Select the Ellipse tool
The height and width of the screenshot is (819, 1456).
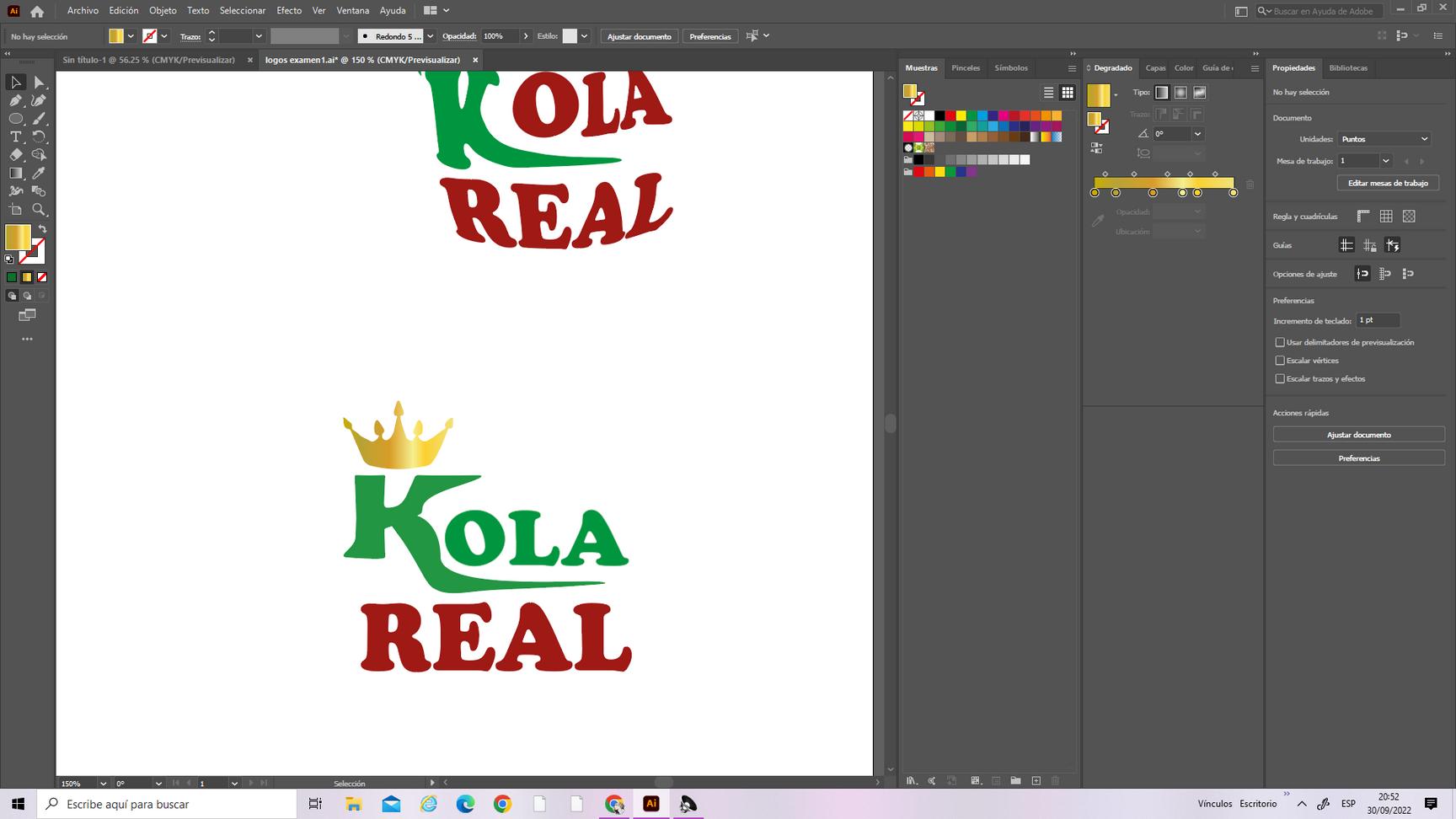click(15, 119)
